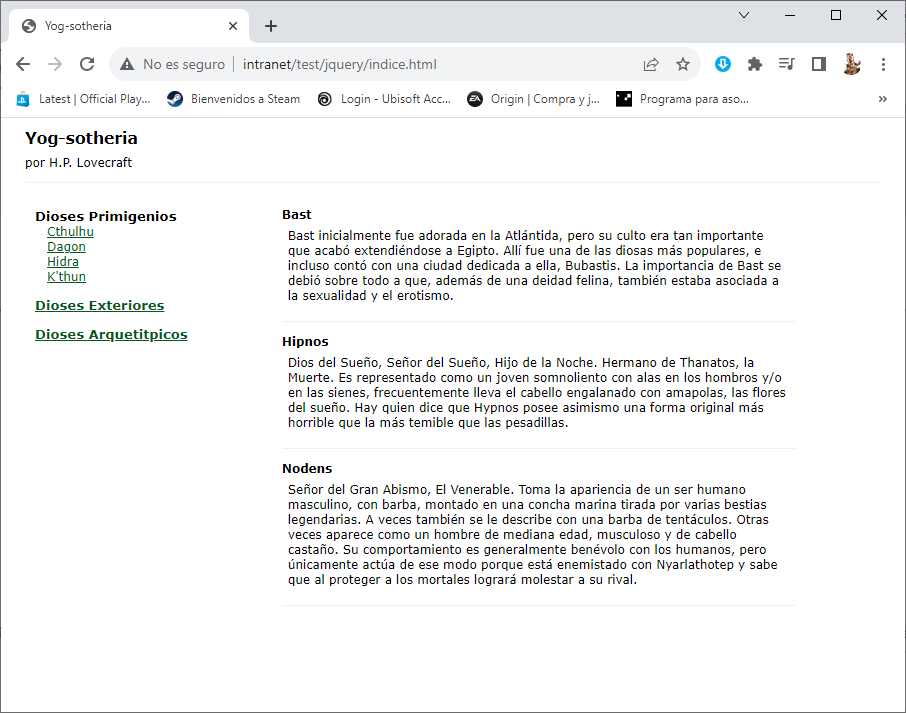Expand the hidden bookmarks chevron
Screen dimensions: 906x713
883,99
